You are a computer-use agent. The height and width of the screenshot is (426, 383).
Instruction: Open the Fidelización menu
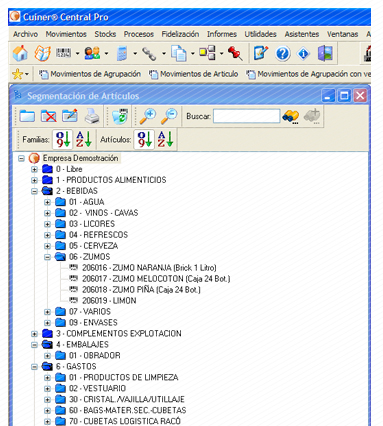point(180,34)
